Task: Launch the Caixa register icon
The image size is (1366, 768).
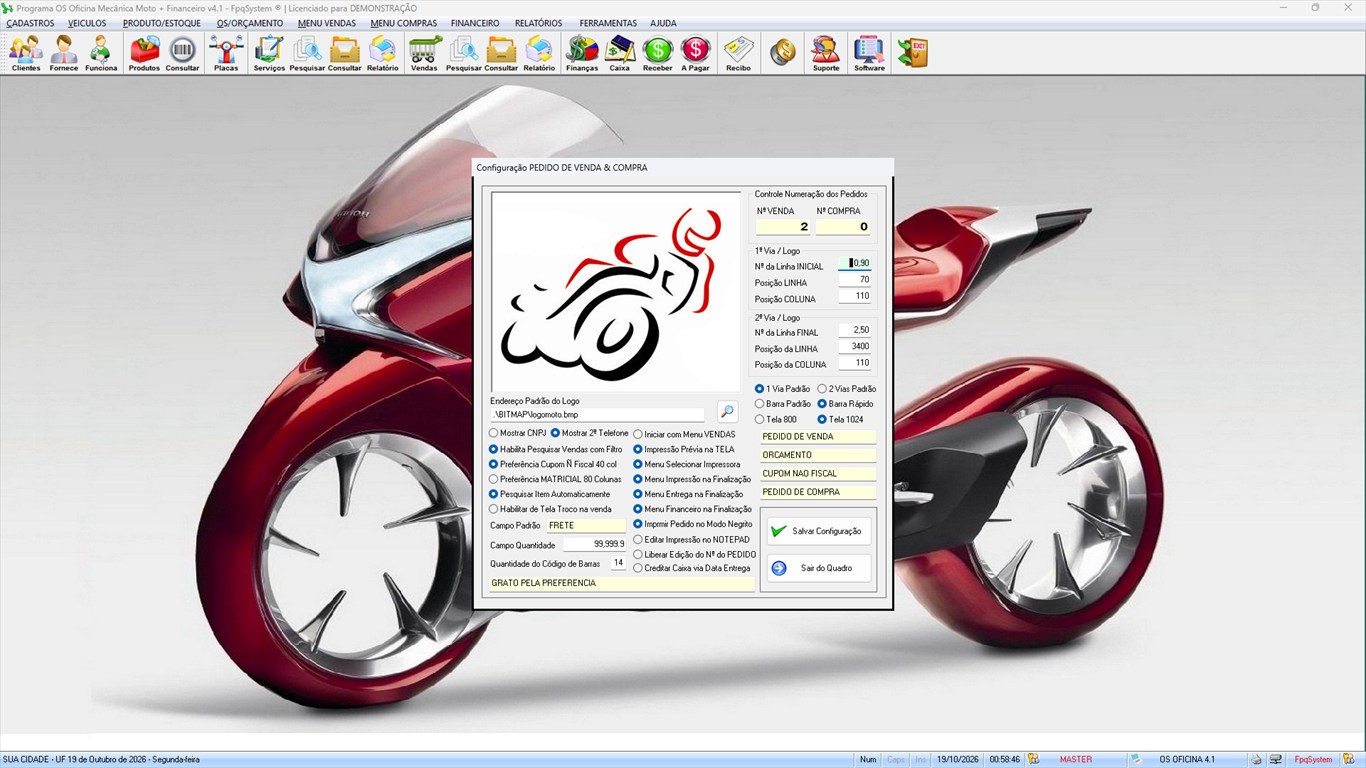Action: [620, 53]
